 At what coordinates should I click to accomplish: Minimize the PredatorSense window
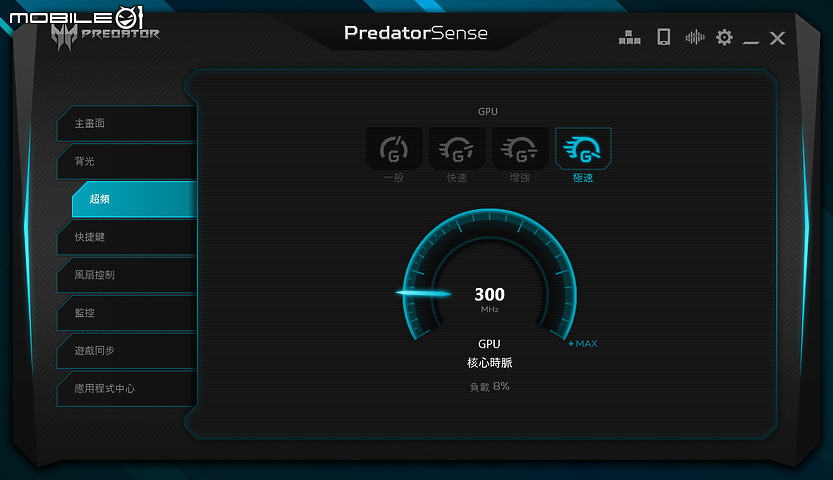[751, 41]
